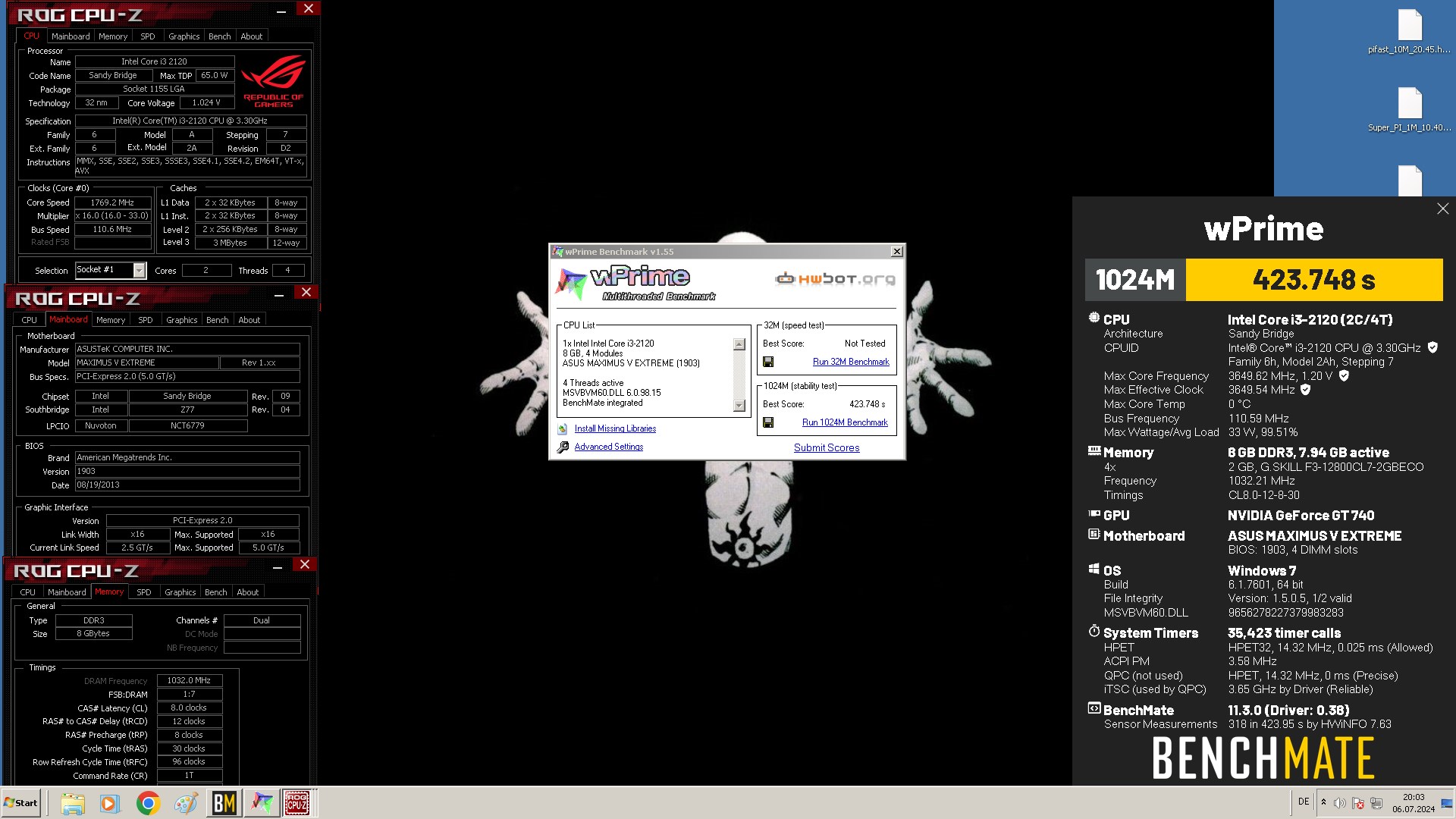1456x819 pixels.
Task: Open the Socket #1 selection dropdown
Action: (x=139, y=271)
